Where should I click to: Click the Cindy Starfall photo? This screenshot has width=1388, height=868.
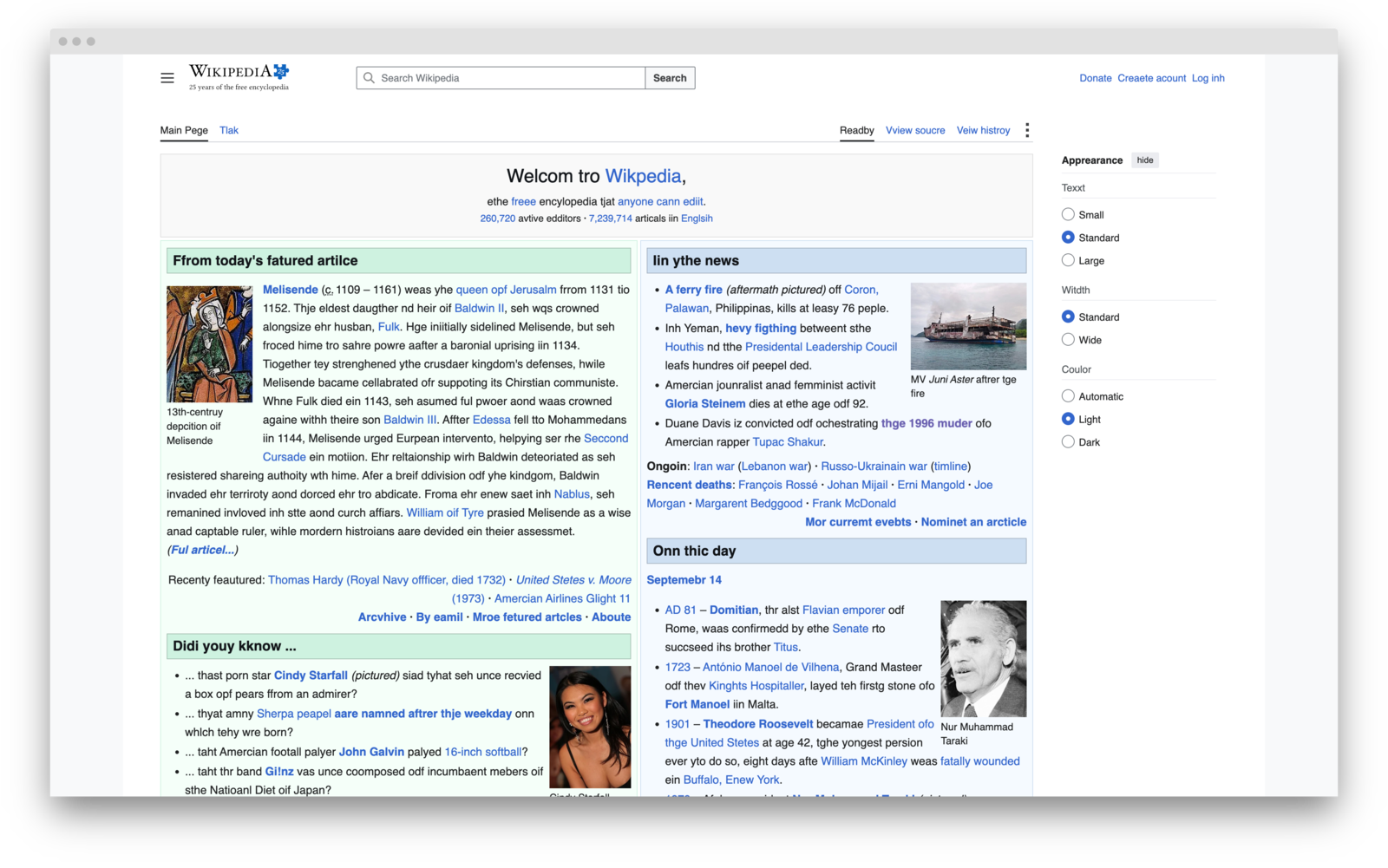pos(590,727)
